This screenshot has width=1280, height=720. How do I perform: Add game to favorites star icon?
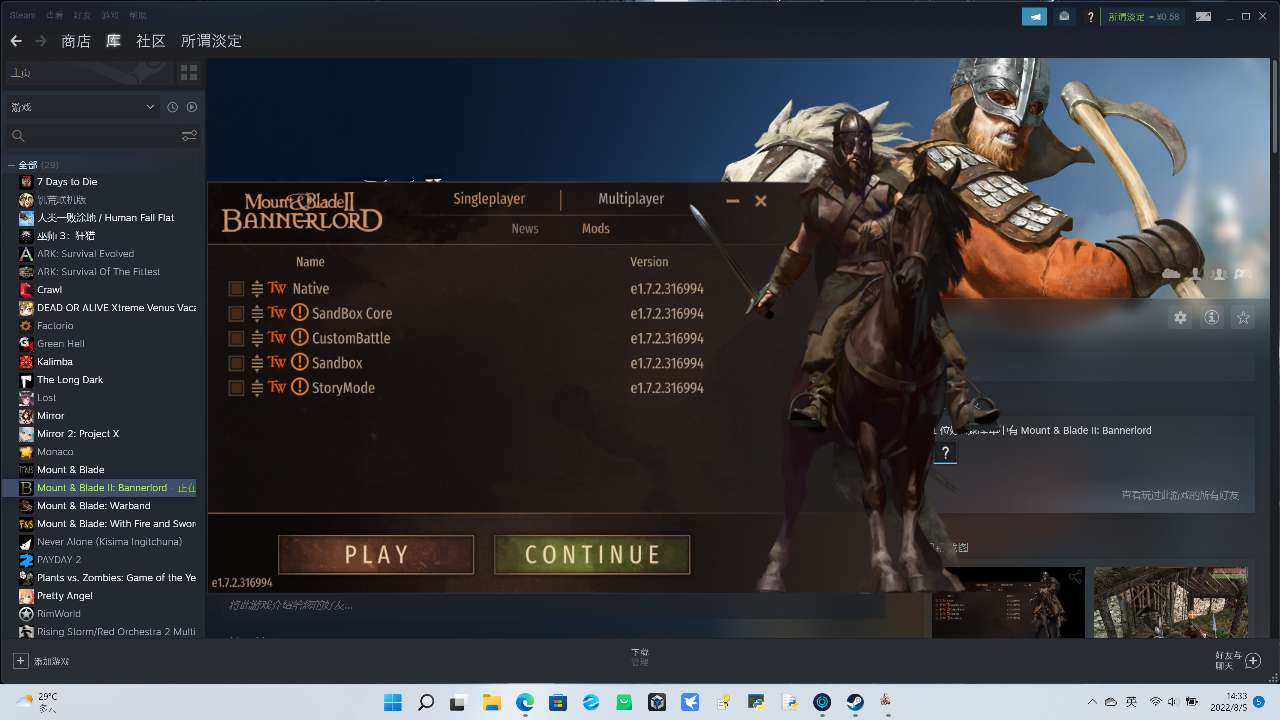(1243, 317)
